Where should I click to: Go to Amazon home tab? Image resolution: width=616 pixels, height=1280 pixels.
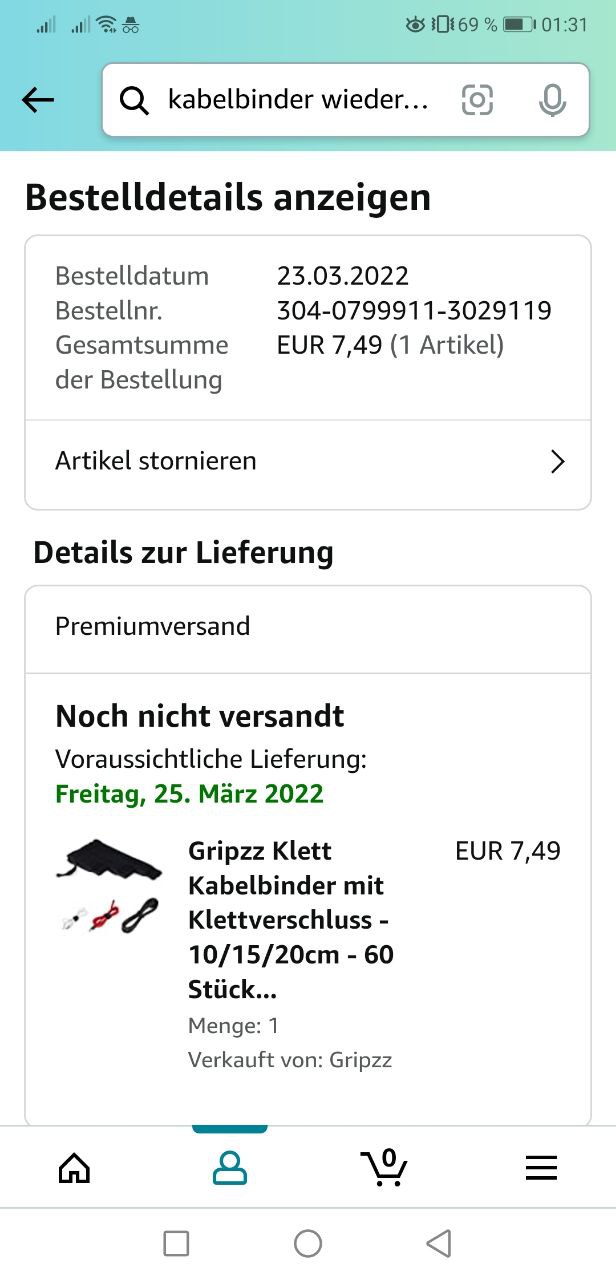(x=75, y=1168)
